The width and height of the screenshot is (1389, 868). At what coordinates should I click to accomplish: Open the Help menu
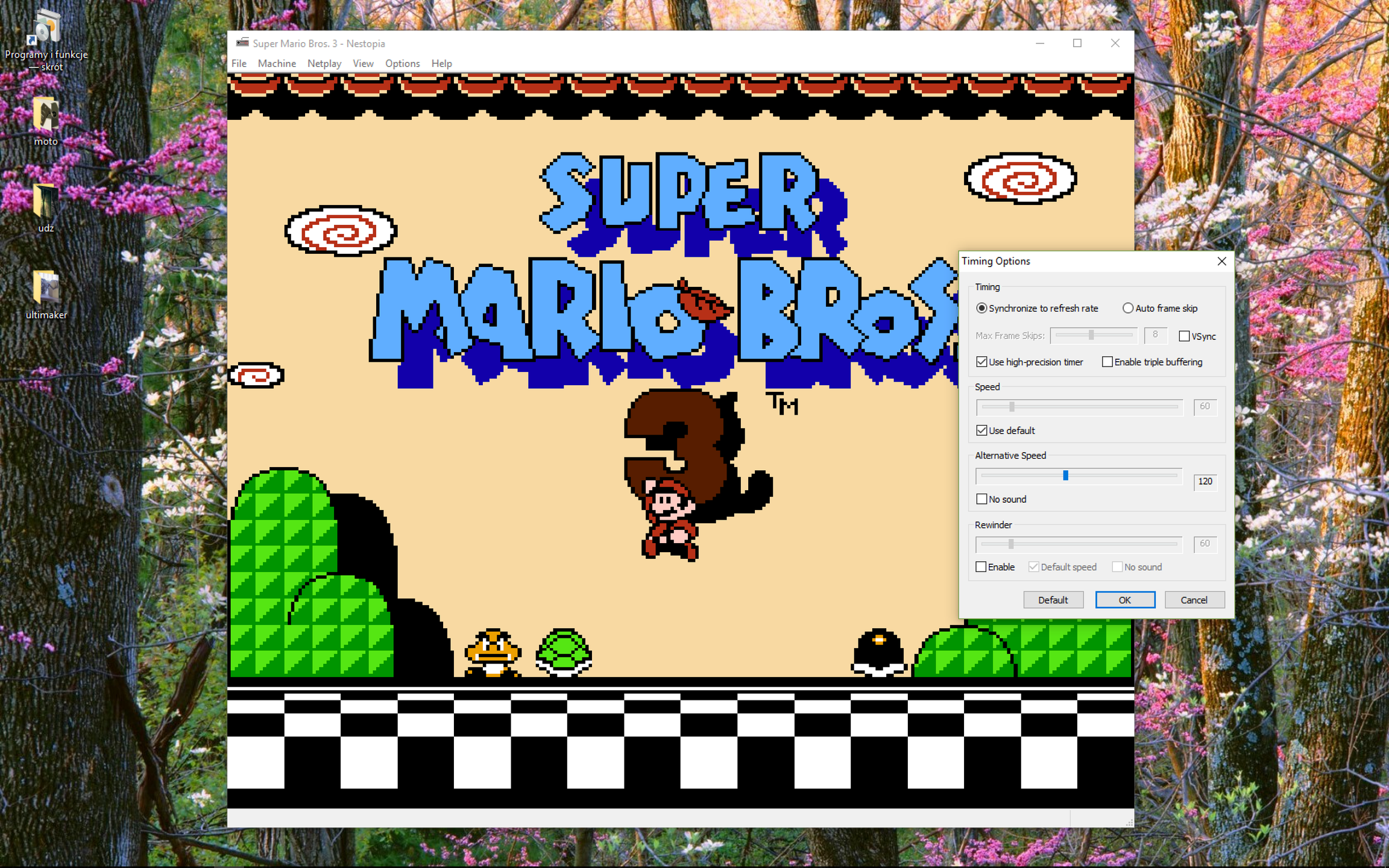tap(441, 63)
